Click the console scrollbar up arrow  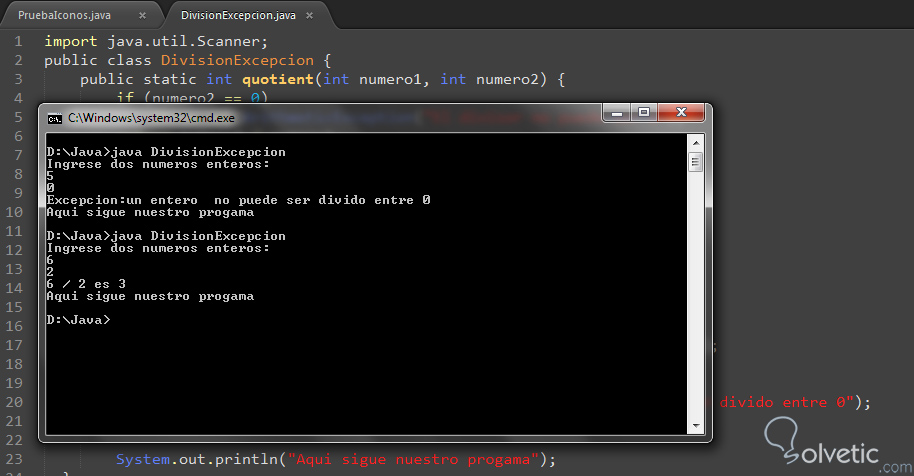pos(695,143)
